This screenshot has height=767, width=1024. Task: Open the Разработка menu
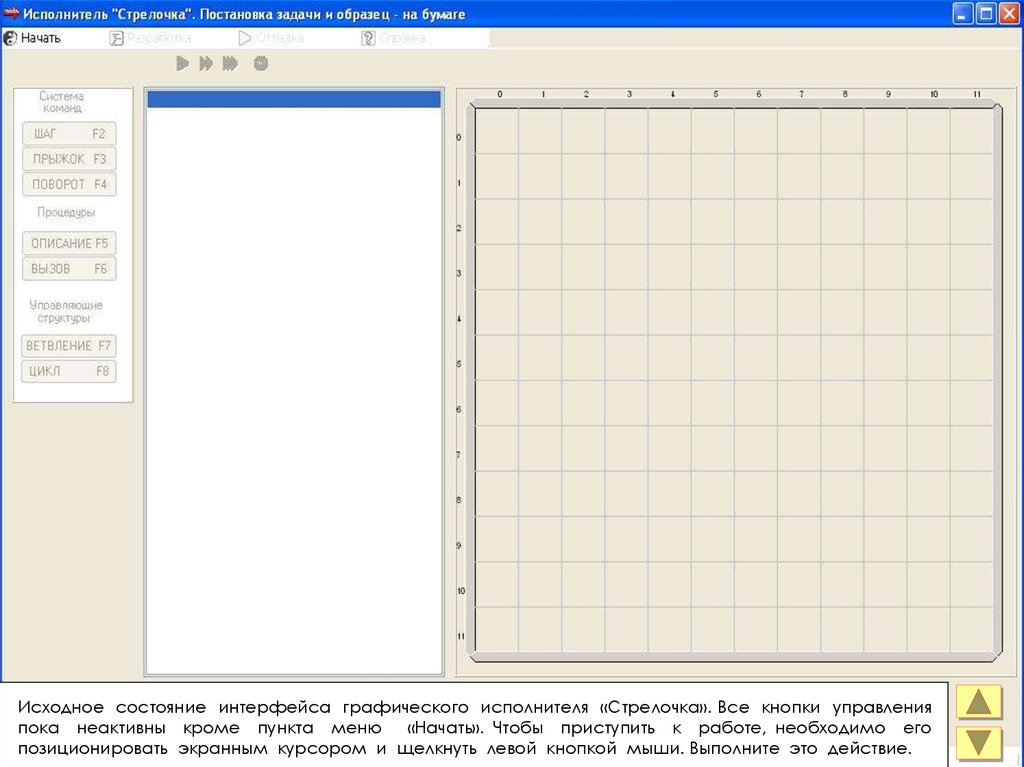tap(150, 38)
